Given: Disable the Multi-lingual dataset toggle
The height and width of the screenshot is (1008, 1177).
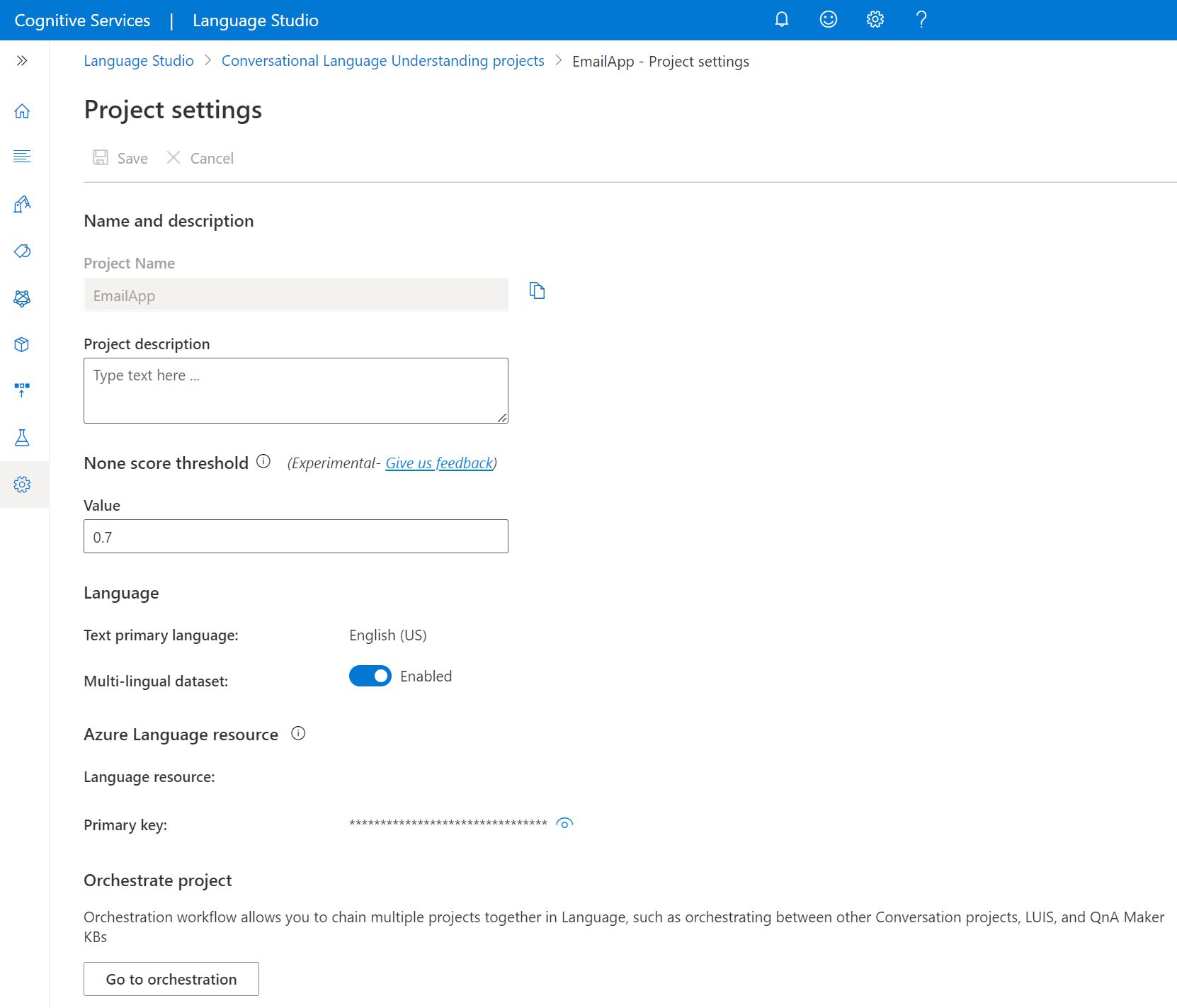Looking at the screenshot, I should pos(370,676).
